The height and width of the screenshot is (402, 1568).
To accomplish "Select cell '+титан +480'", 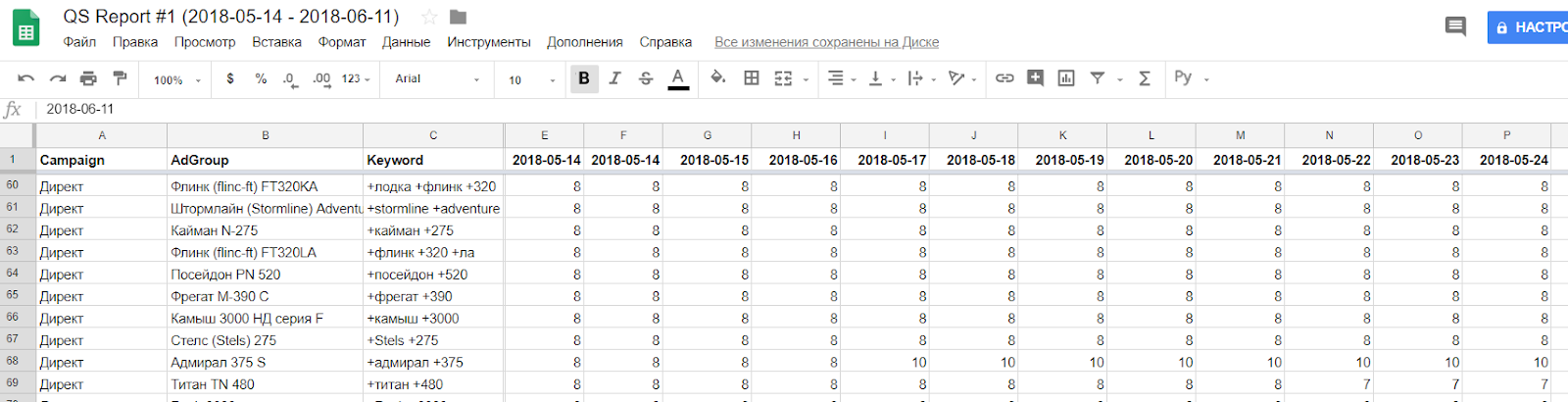I will pyautogui.click(x=433, y=384).
